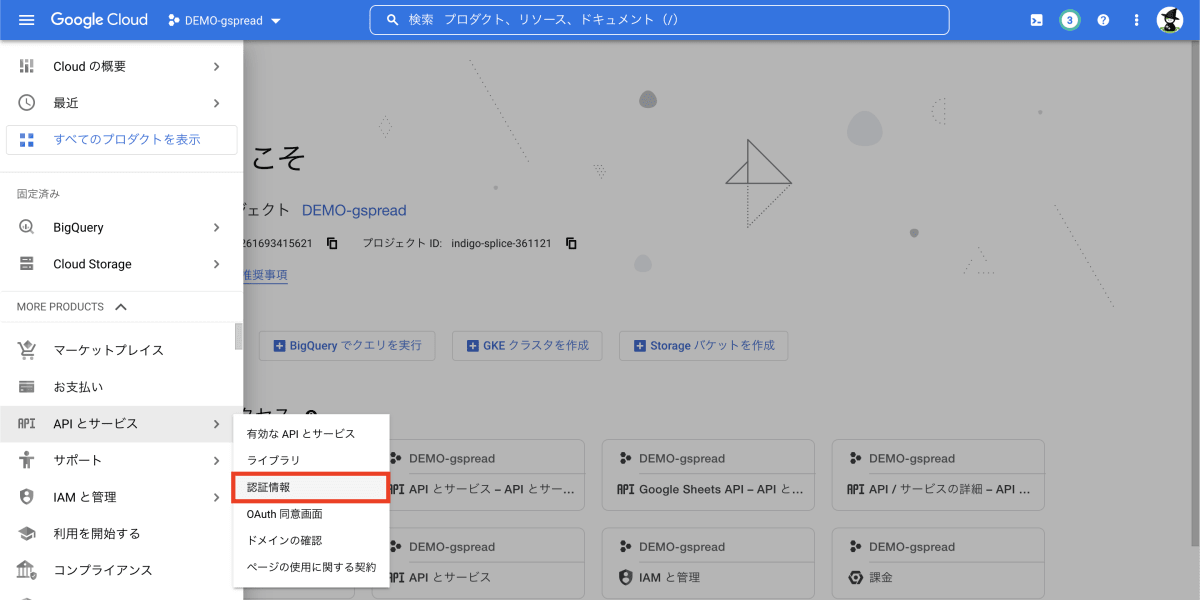Click the compliance building icon
Viewport: 1200px width, 600px height.
[x=27, y=570]
